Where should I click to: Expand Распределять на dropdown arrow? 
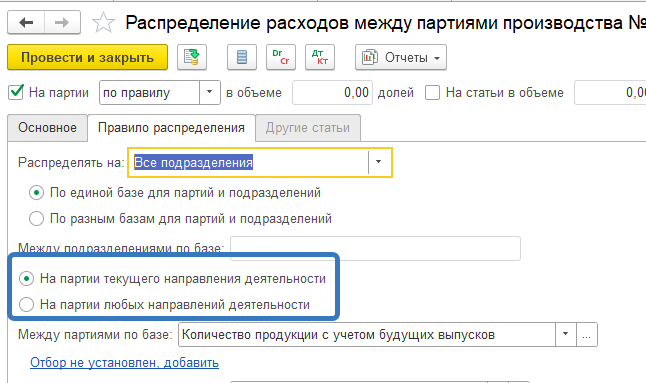coord(378,162)
